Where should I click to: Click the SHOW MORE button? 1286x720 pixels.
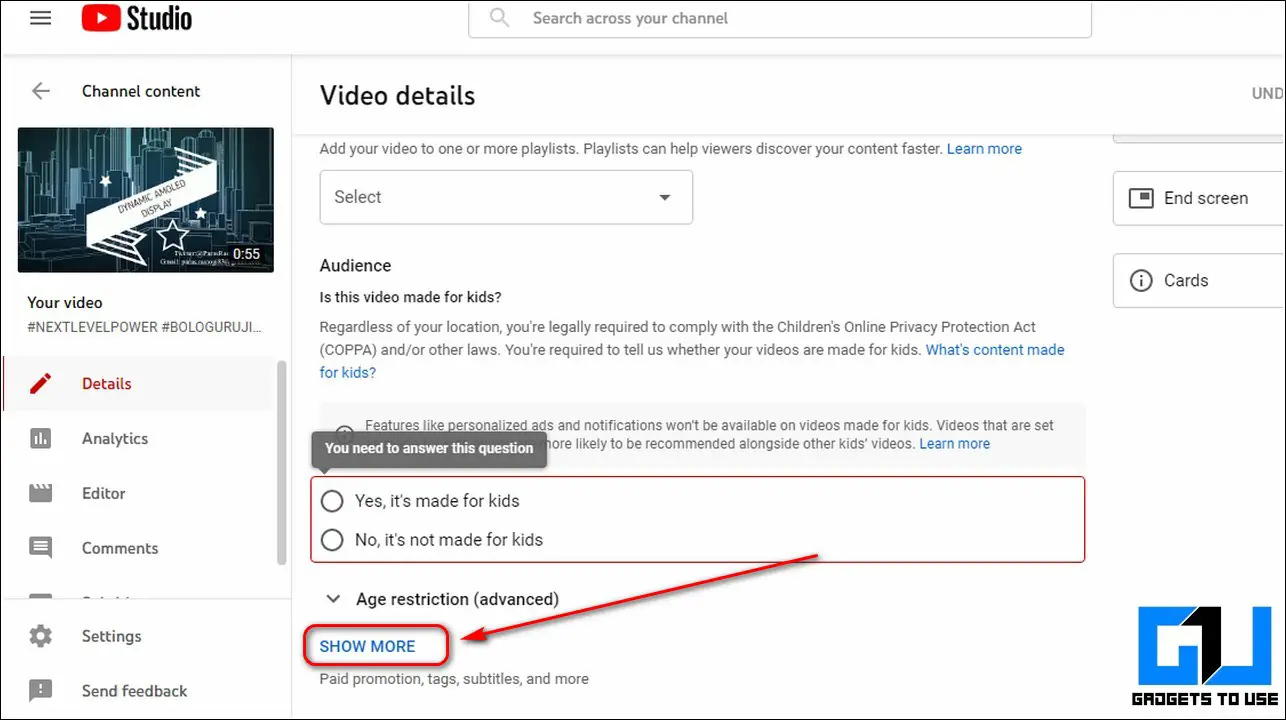(x=368, y=646)
